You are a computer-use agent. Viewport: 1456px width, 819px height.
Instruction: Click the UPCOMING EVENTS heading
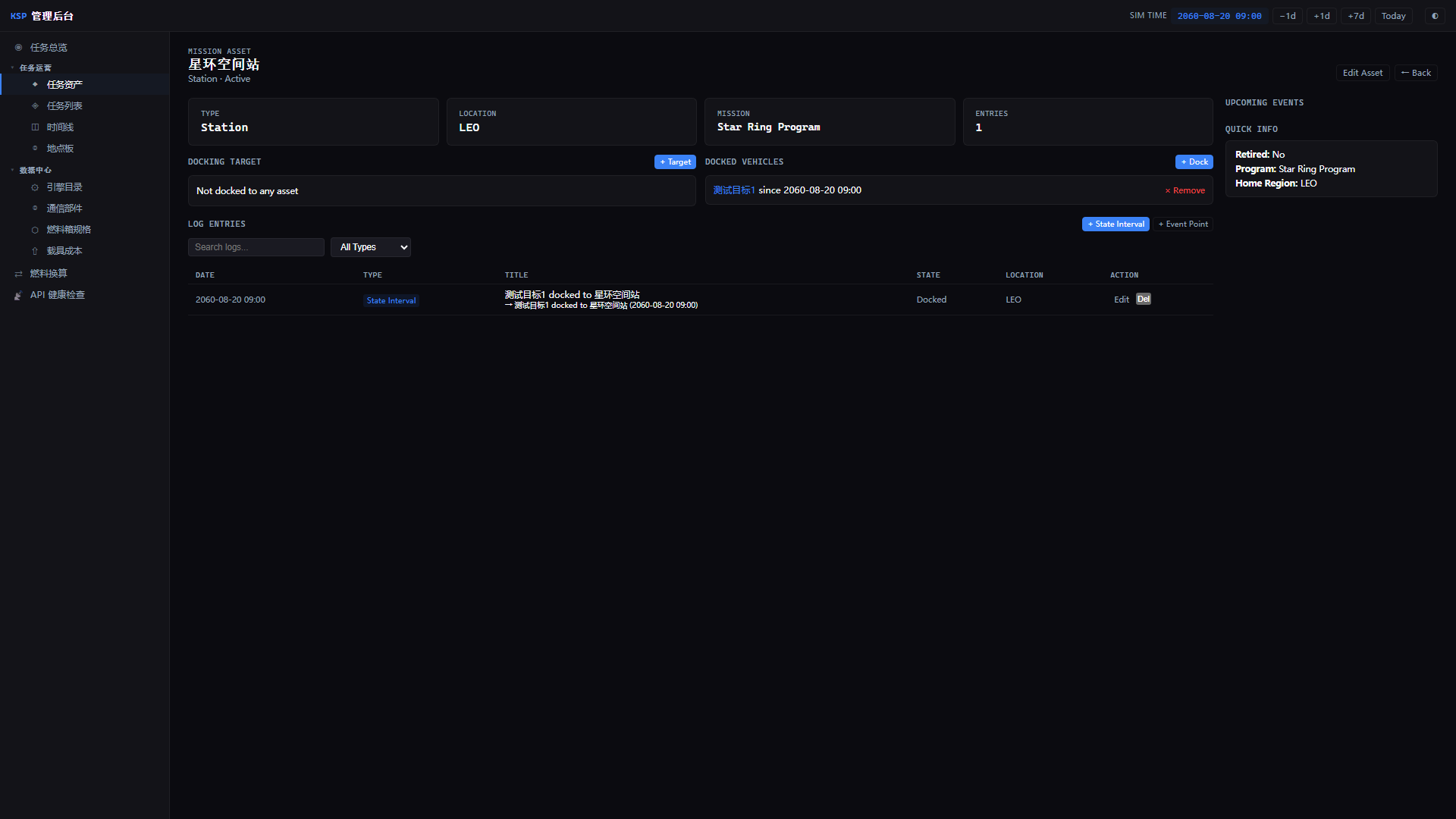pyautogui.click(x=1264, y=102)
